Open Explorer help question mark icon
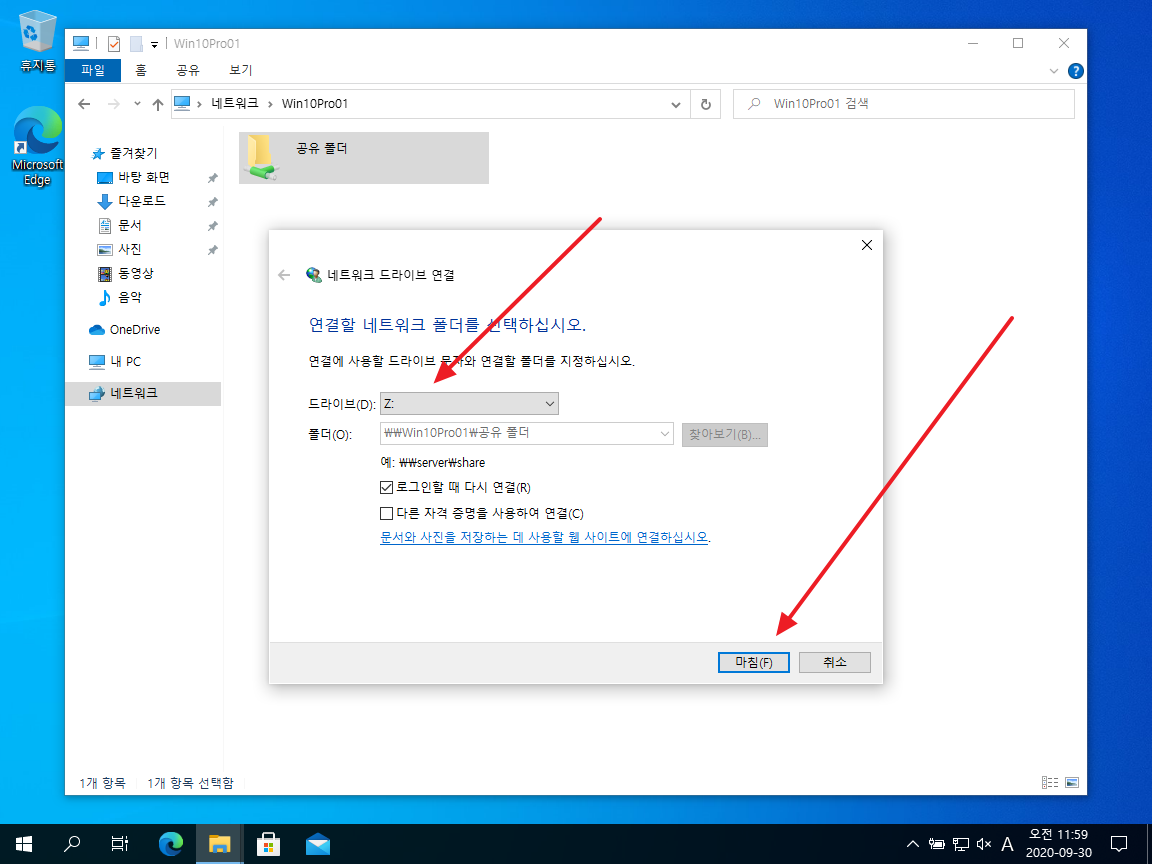The image size is (1152, 864). tap(1076, 71)
